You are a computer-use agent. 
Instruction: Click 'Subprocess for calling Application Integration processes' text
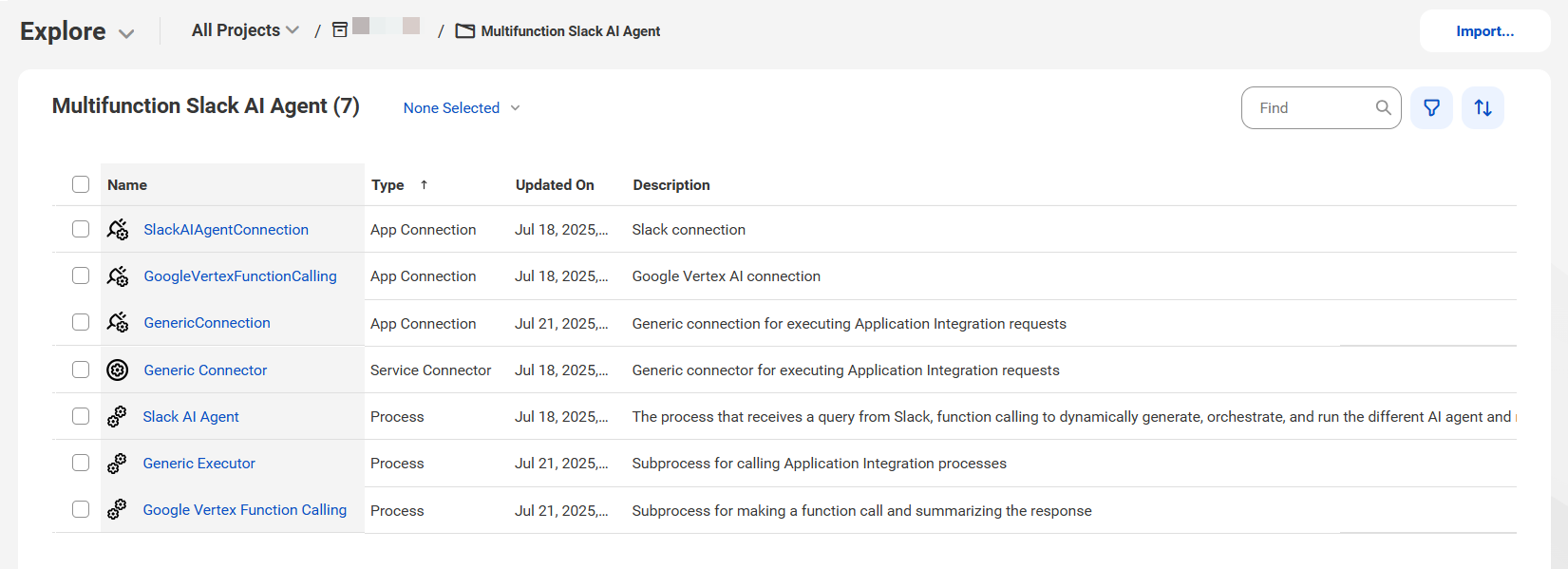[x=820, y=464]
